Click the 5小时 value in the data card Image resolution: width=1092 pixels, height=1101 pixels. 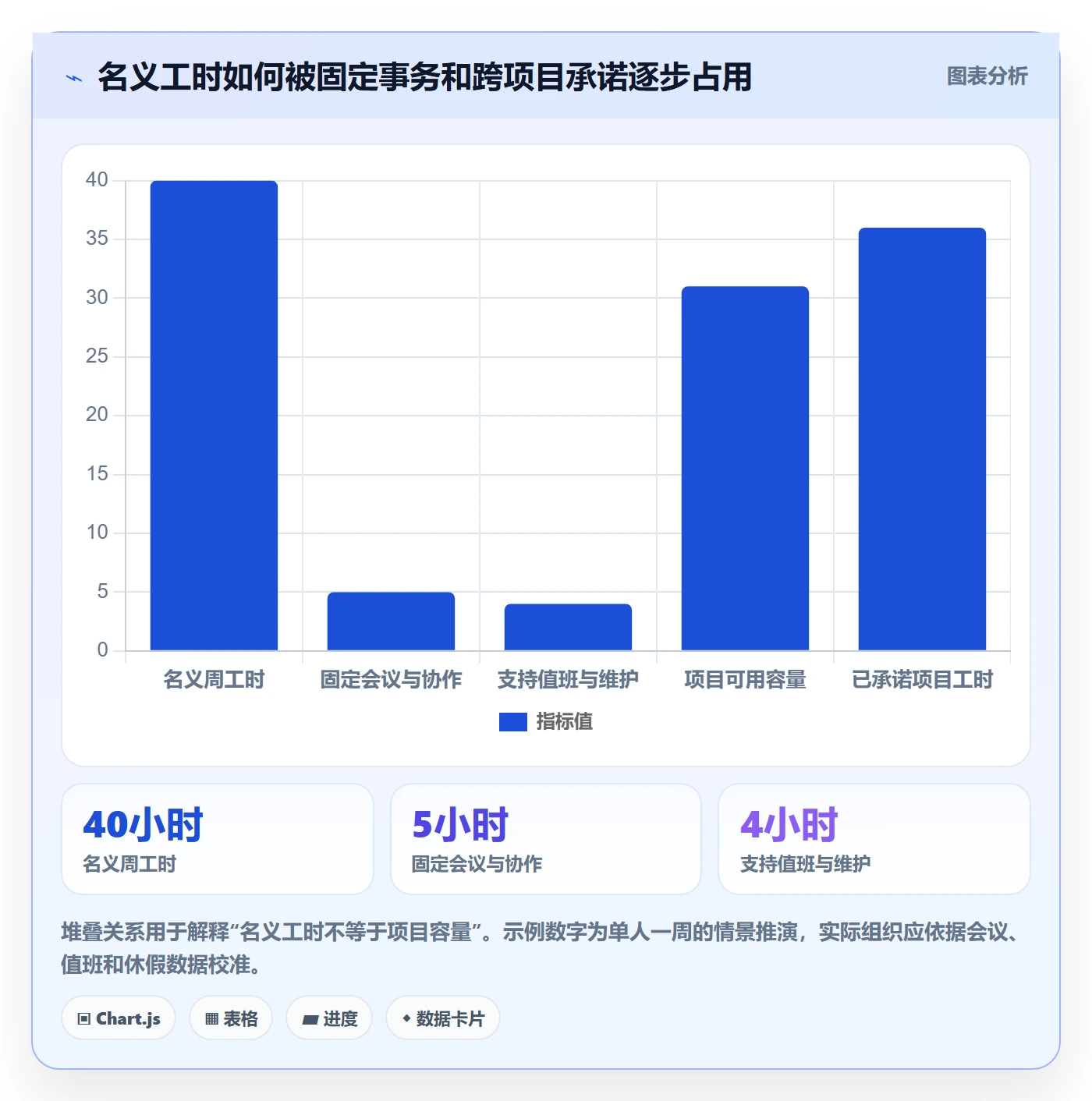pyautogui.click(x=460, y=824)
